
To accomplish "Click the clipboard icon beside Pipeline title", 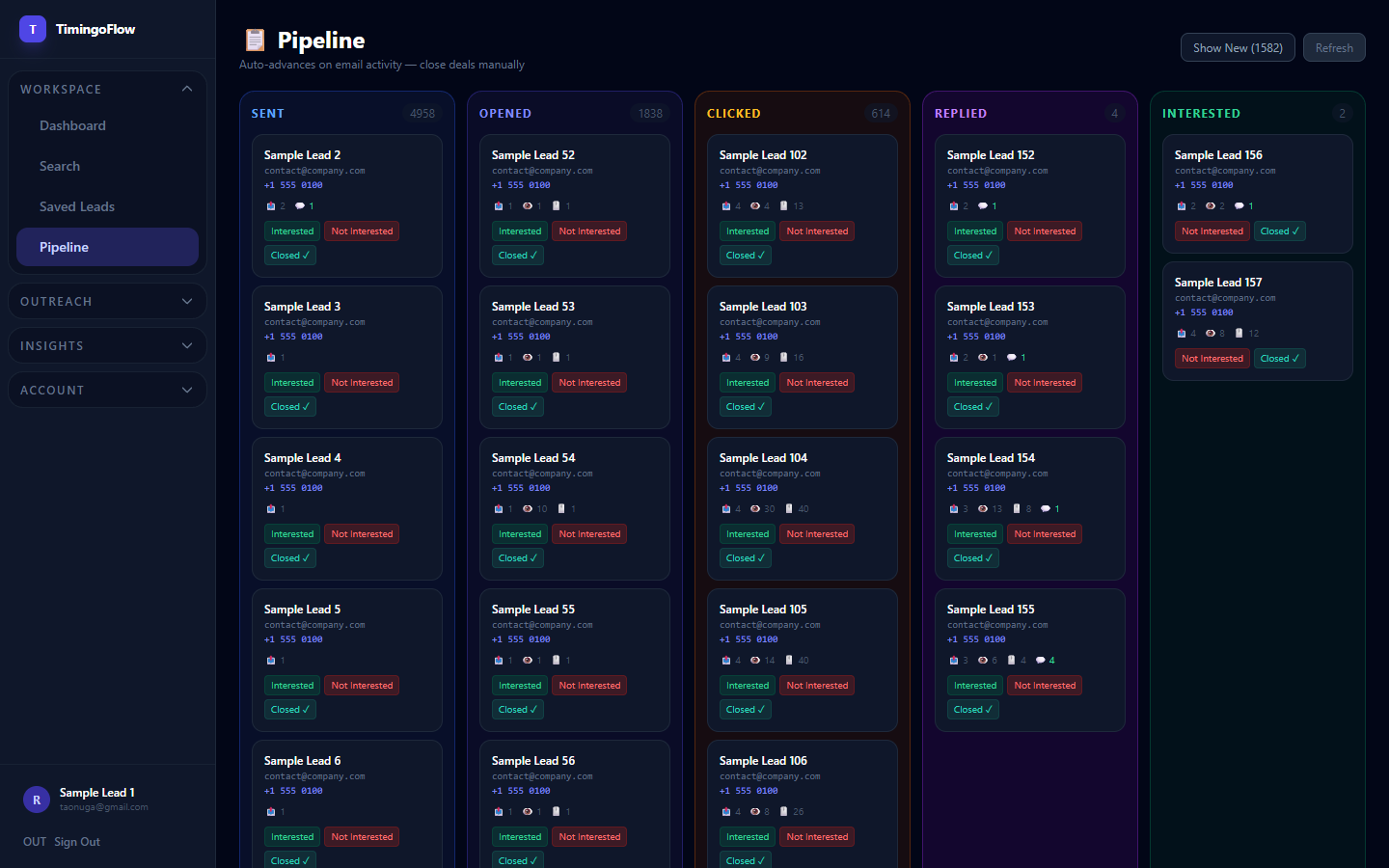I will click(x=255, y=40).
